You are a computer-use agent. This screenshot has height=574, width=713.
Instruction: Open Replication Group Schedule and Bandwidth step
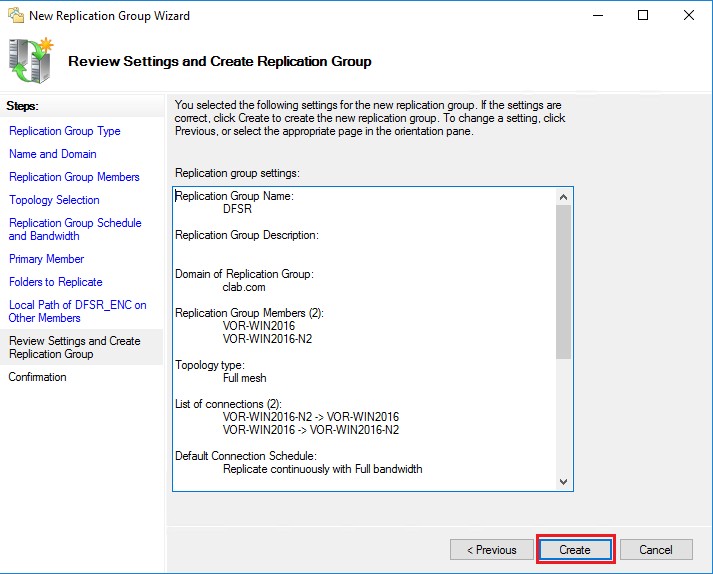[75, 229]
